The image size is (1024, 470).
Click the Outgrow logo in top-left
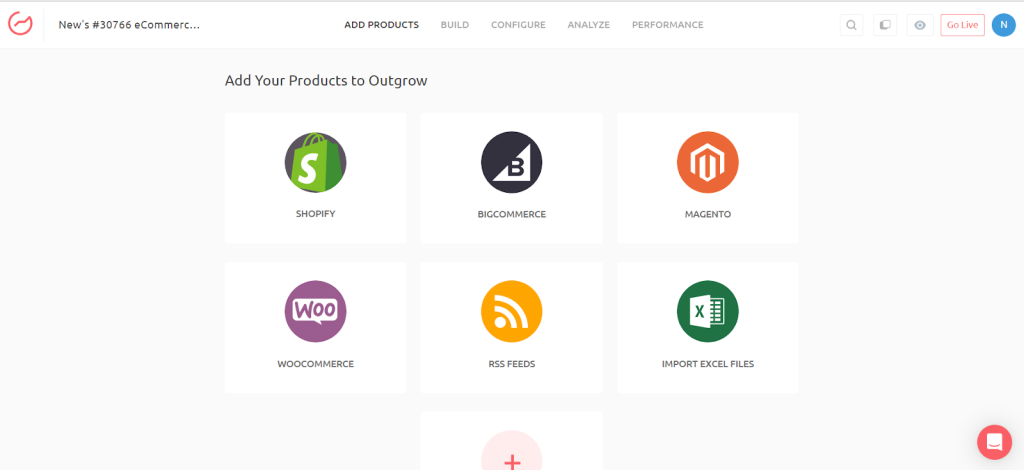pyautogui.click(x=20, y=25)
